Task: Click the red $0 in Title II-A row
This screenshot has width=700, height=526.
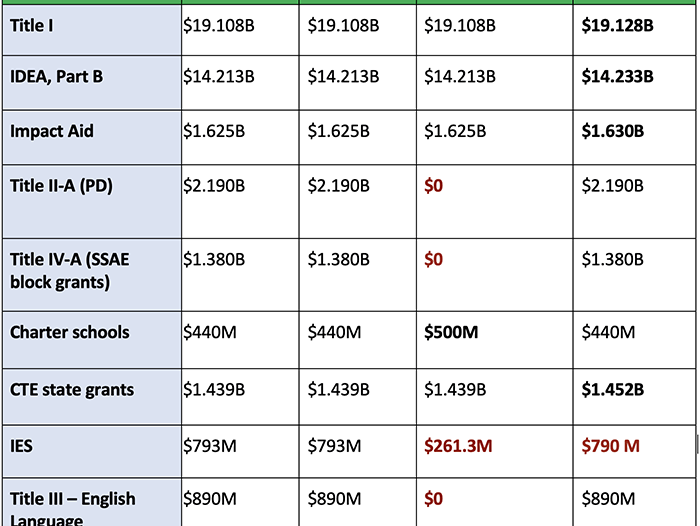Action: [433, 186]
